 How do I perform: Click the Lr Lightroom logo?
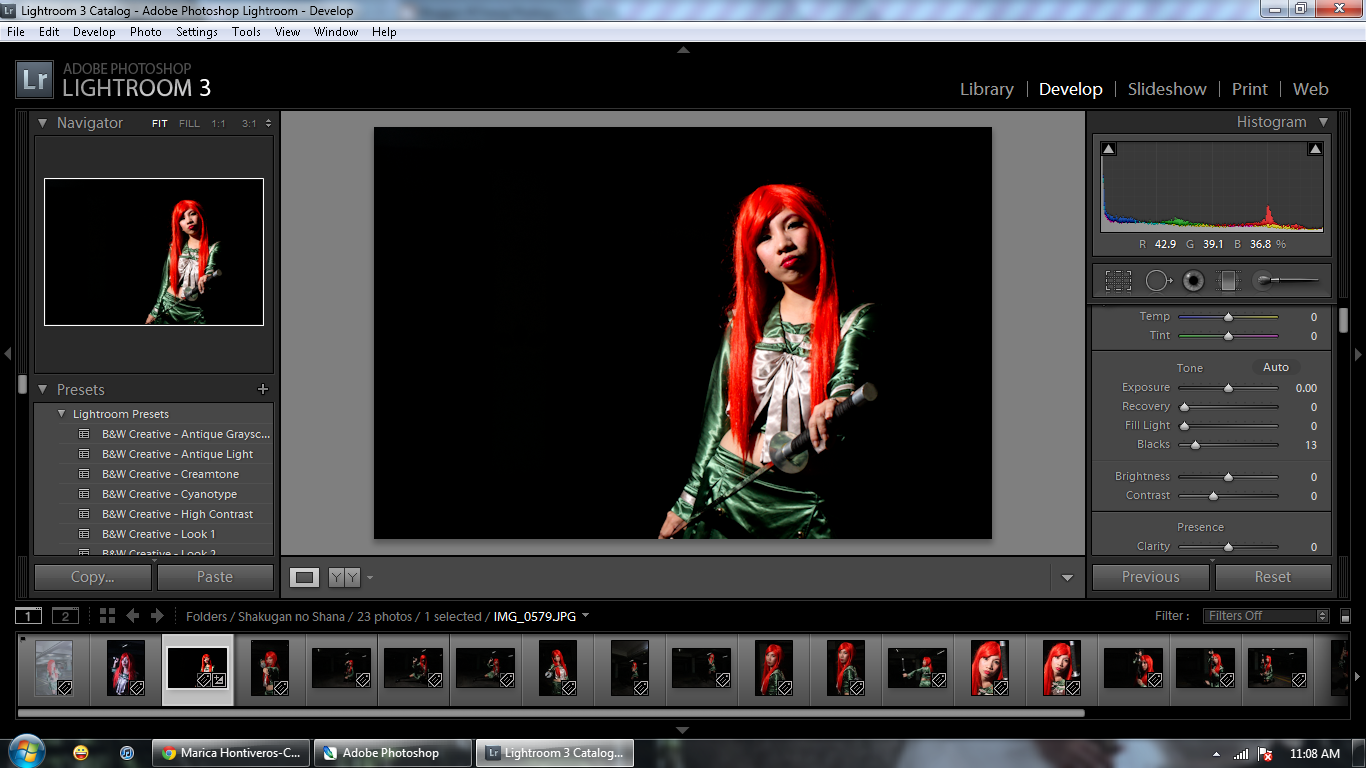tap(34, 80)
